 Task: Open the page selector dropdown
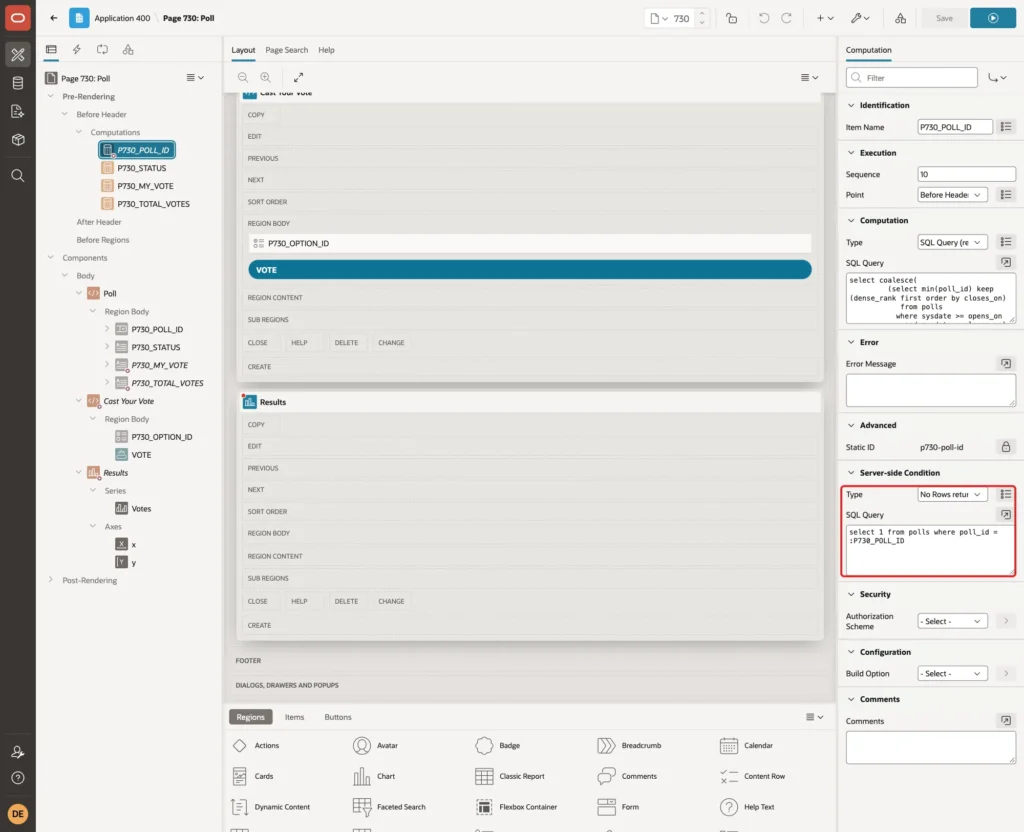658,18
